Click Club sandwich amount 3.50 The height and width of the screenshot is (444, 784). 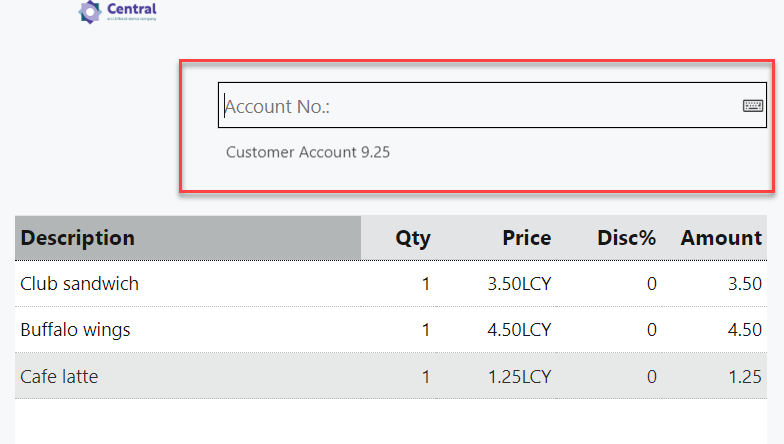tap(744, 284)
